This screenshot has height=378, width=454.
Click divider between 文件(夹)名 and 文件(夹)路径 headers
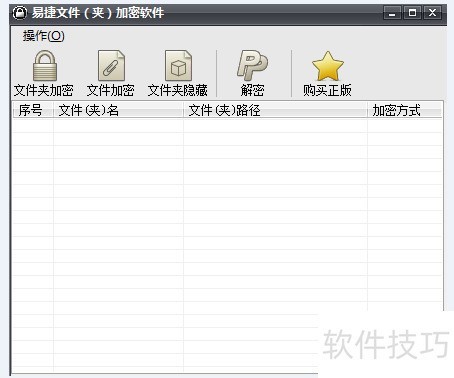pos(183,110)
